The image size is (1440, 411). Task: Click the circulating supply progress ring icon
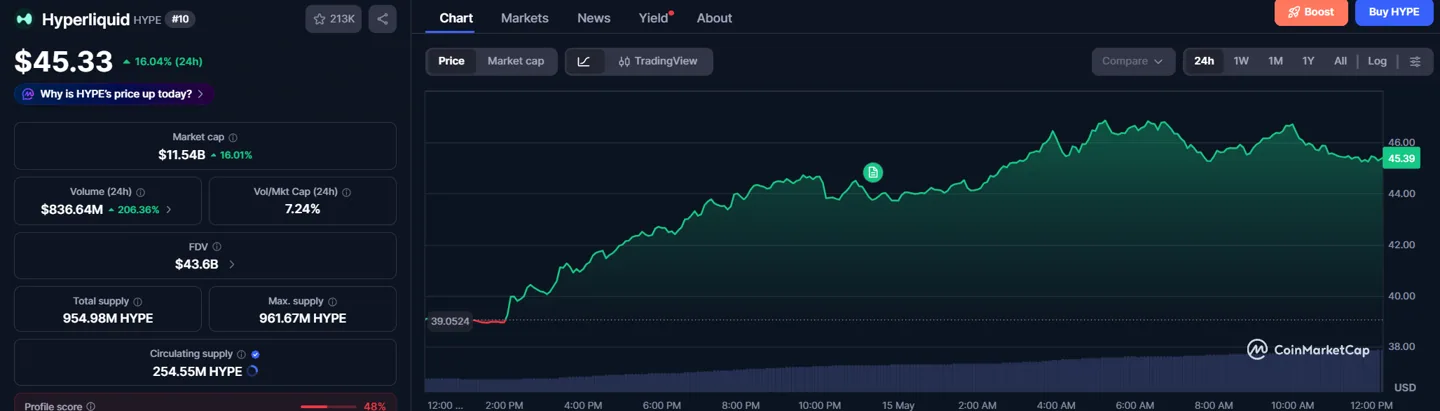(x=252, y=371)
